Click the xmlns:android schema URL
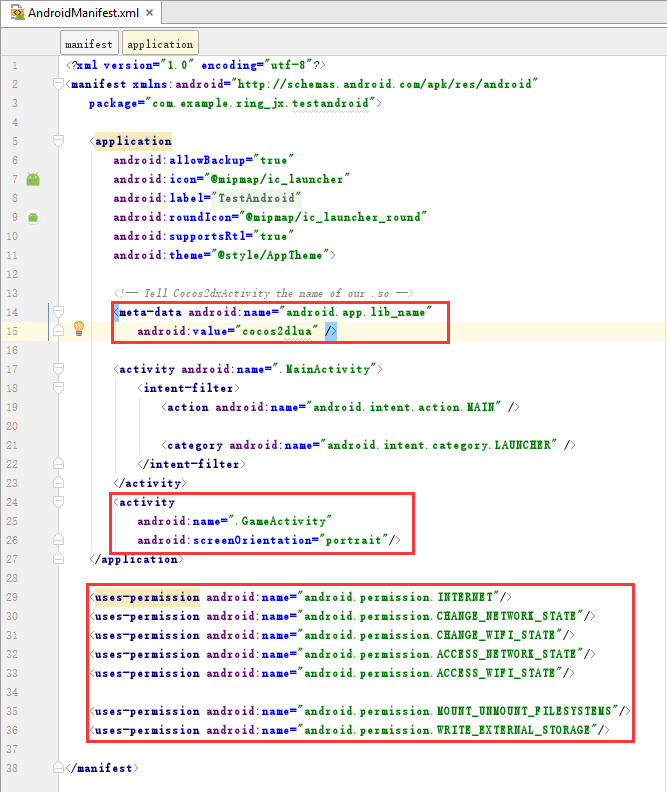 385,84
